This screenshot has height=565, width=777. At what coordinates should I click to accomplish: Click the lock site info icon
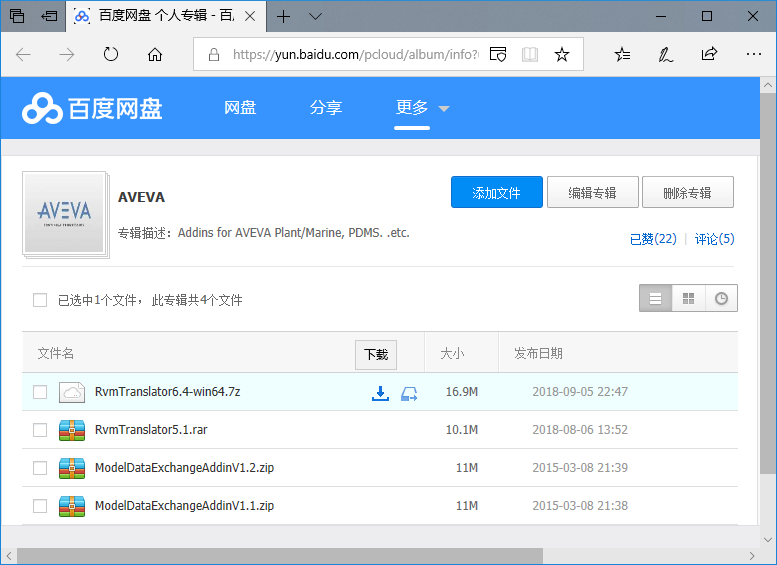(x=214, y=55)
